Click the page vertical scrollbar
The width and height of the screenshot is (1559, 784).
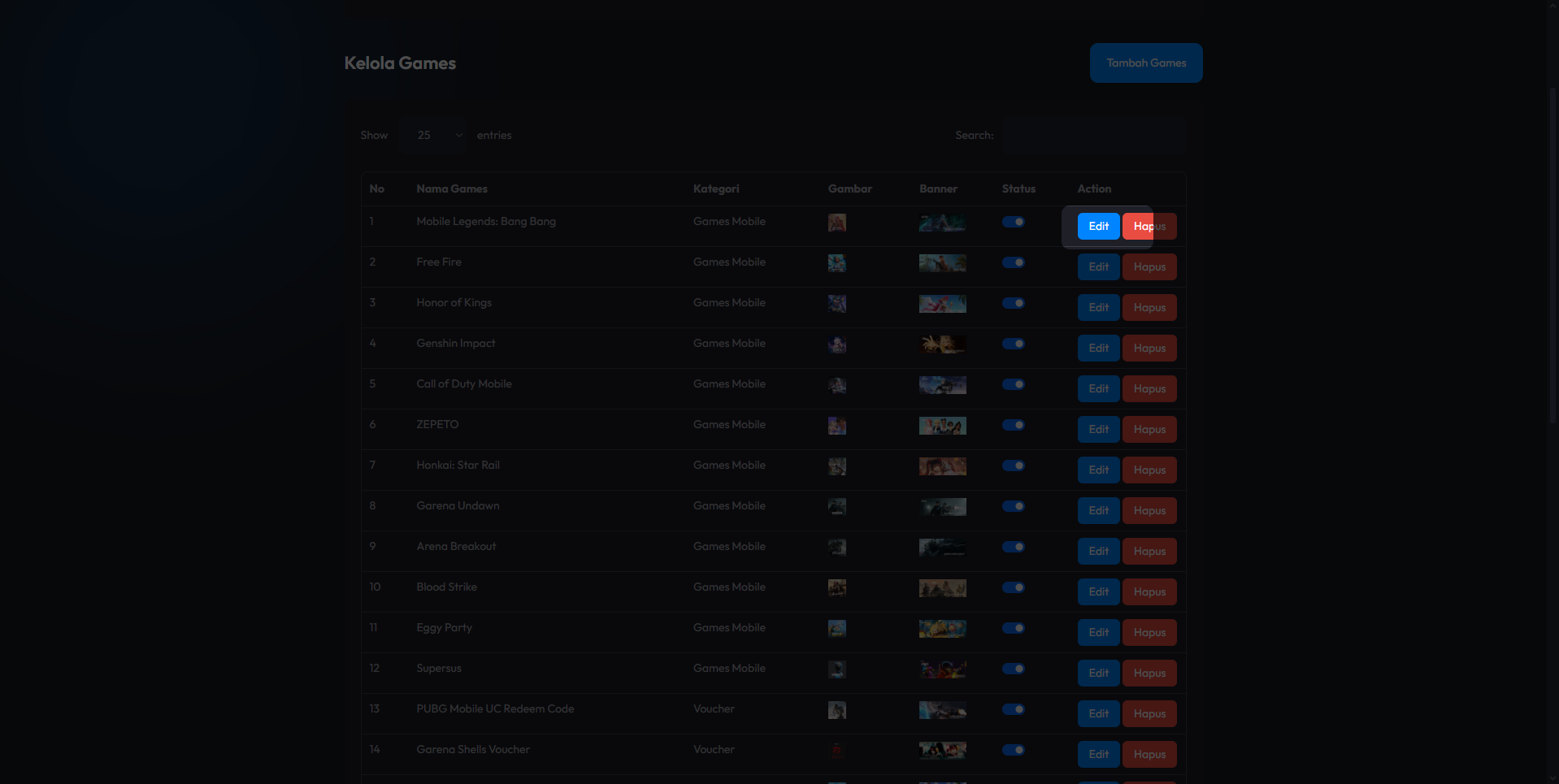click(x=1552, y=256)
